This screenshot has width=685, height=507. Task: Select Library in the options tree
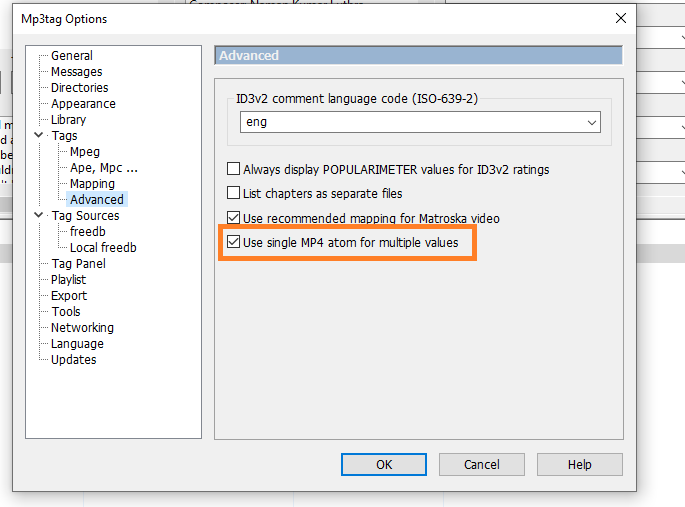pos(68,120)
